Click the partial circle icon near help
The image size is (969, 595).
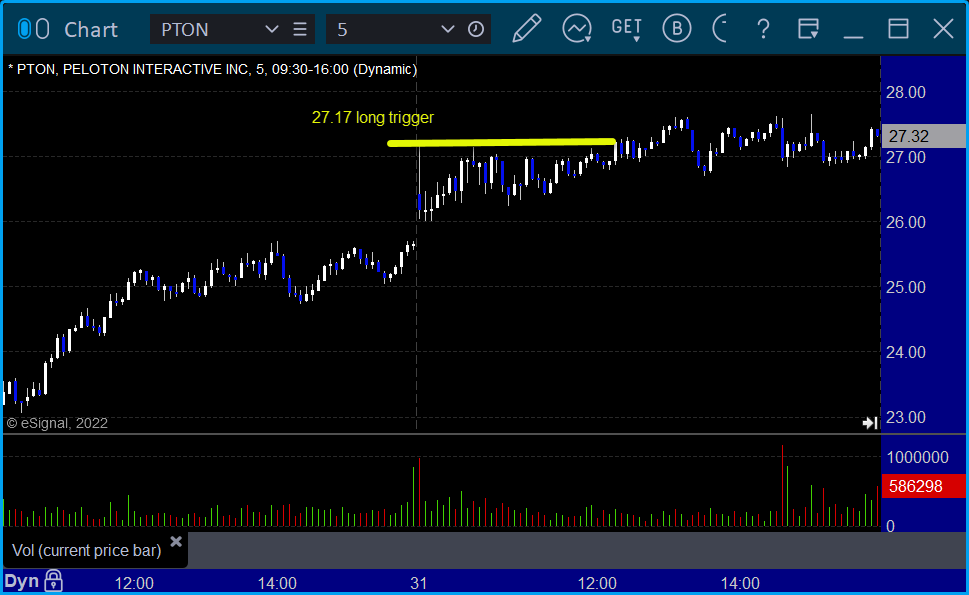tap(720, 29)
